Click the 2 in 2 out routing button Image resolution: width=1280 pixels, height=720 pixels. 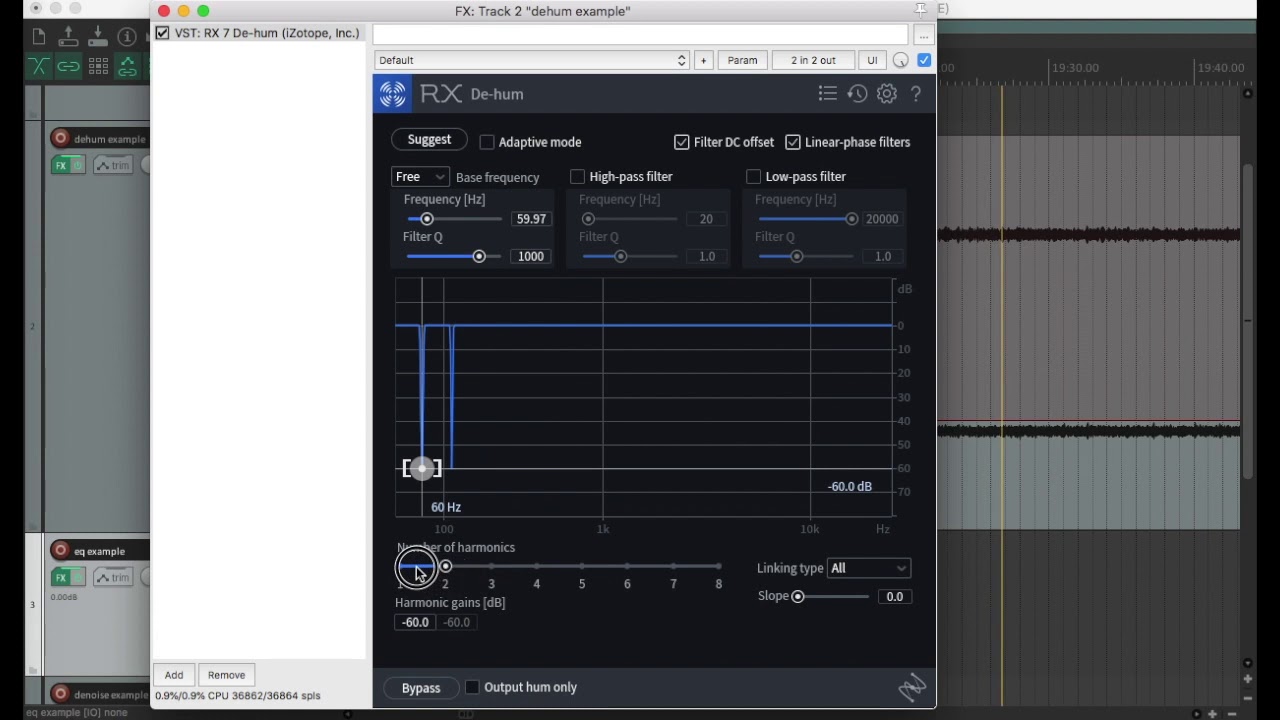pyautogui.click(x=813, y=61)
